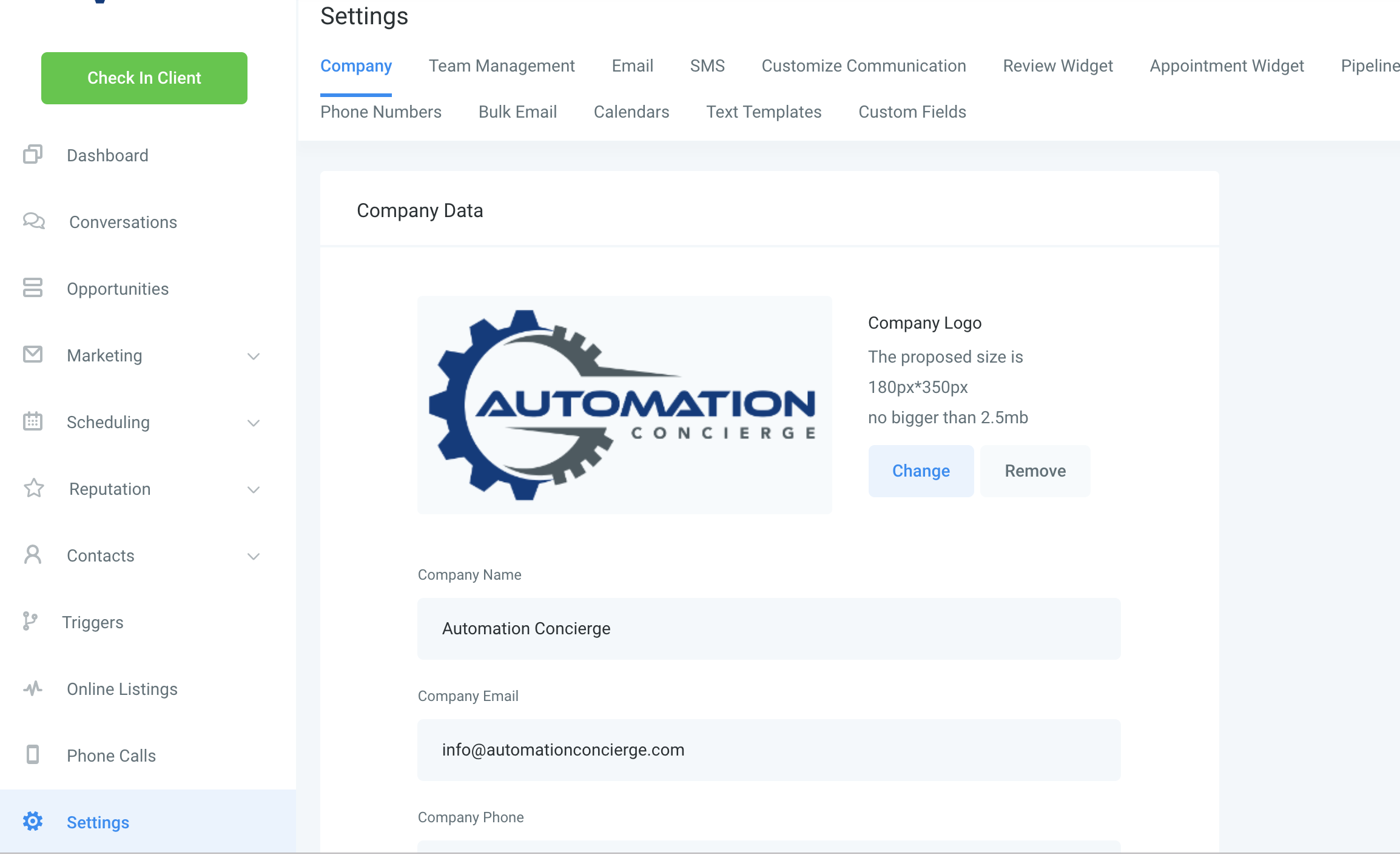Expand the Contacts submenu chevron
This screenshot has width=1400, height=855.
254,557
